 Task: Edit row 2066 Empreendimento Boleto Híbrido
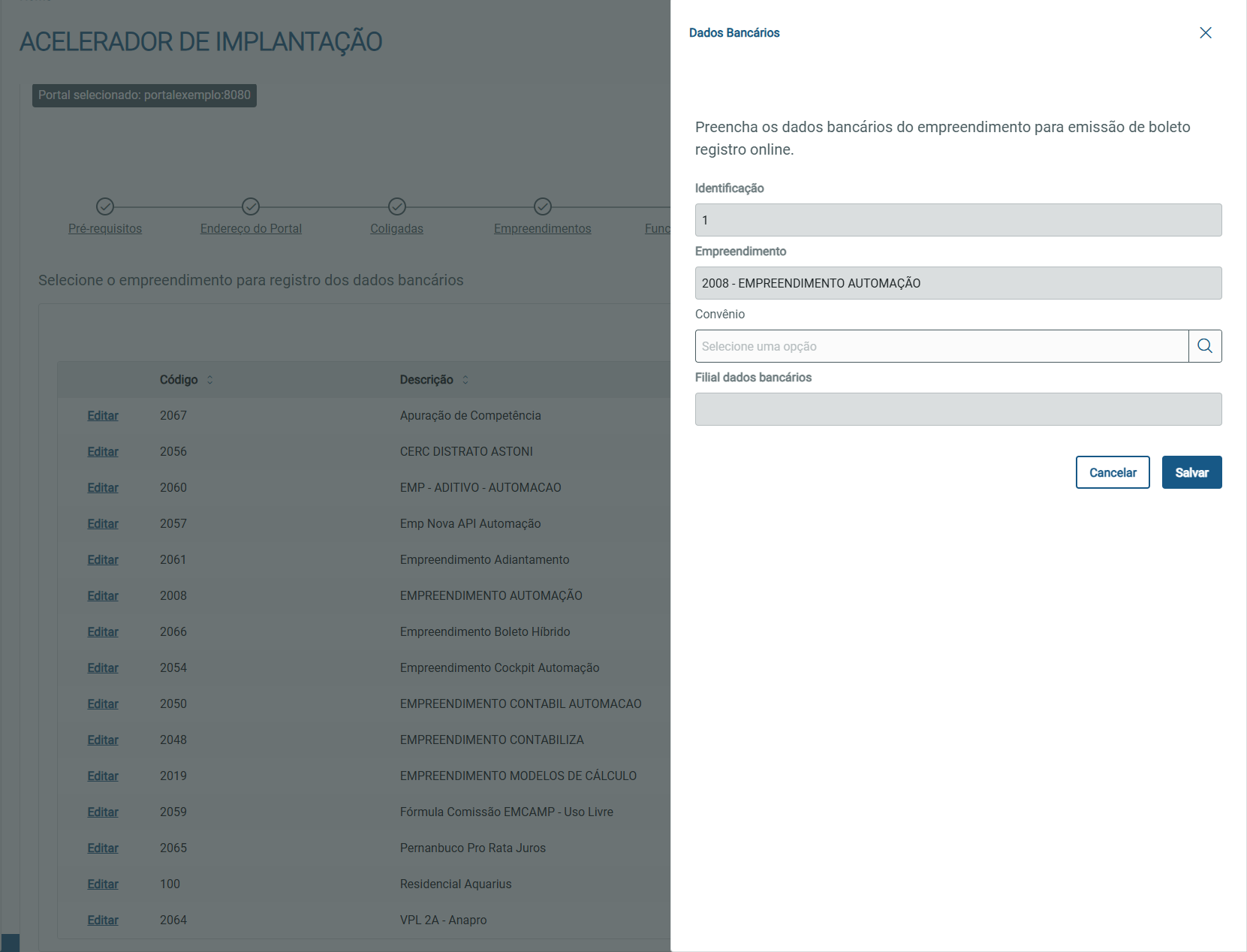[x=103, y=632]
